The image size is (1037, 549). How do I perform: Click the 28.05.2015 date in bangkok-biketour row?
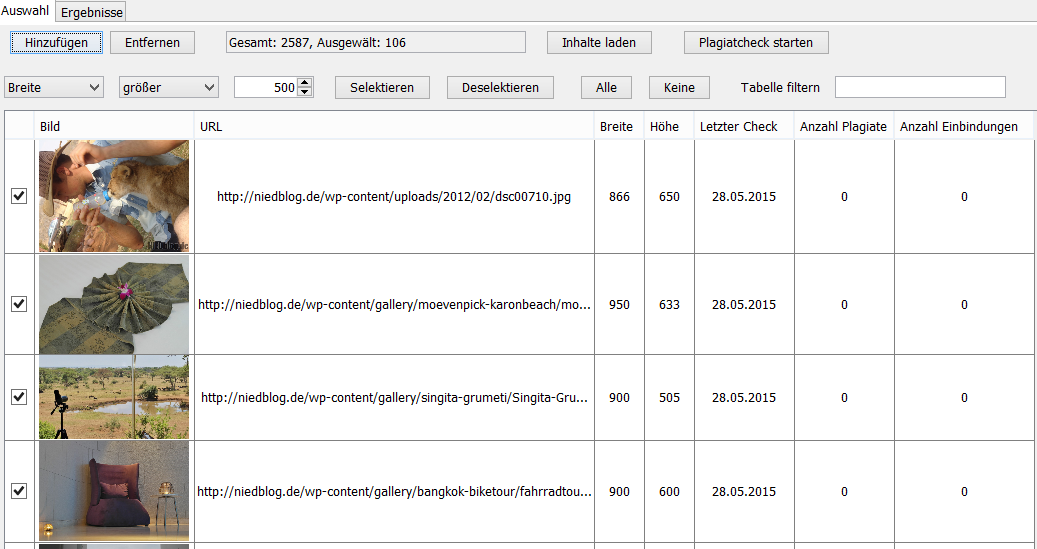coord(744,491)
